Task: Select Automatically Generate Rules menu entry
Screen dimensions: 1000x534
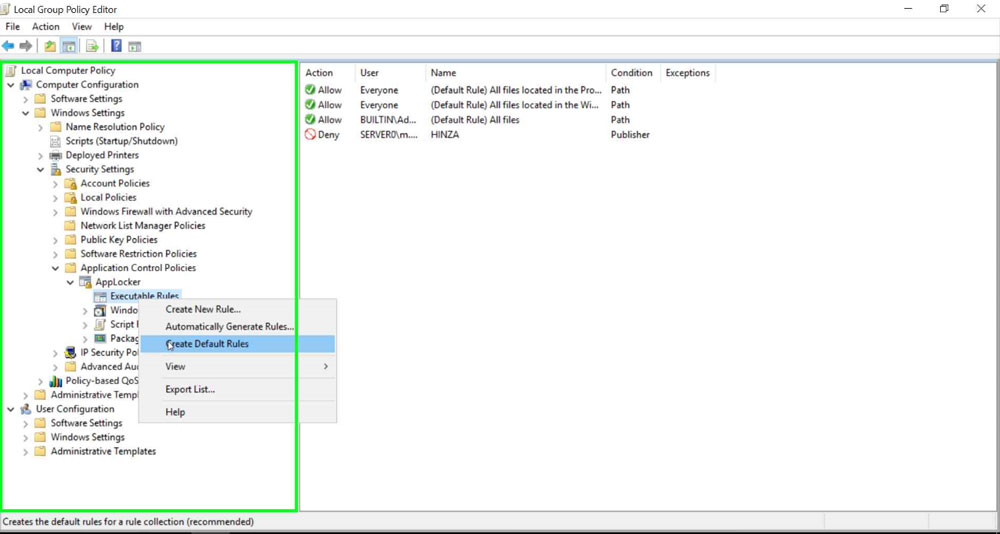Action: (x=229, y=327)
